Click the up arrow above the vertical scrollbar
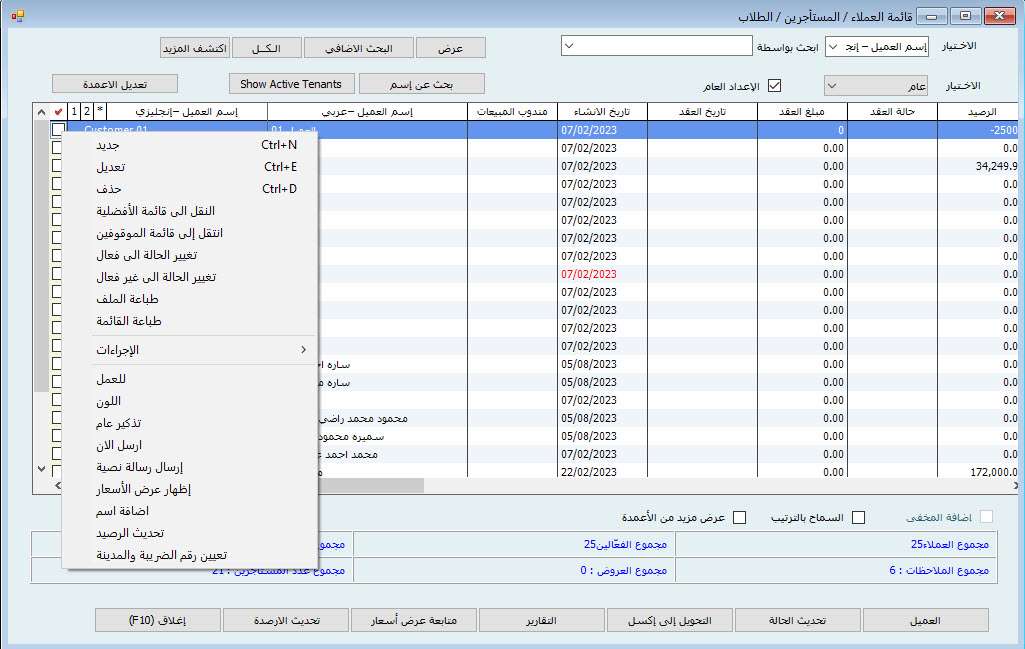The width and height of the screenshot is (1025, 649). [x=41, y=111]
